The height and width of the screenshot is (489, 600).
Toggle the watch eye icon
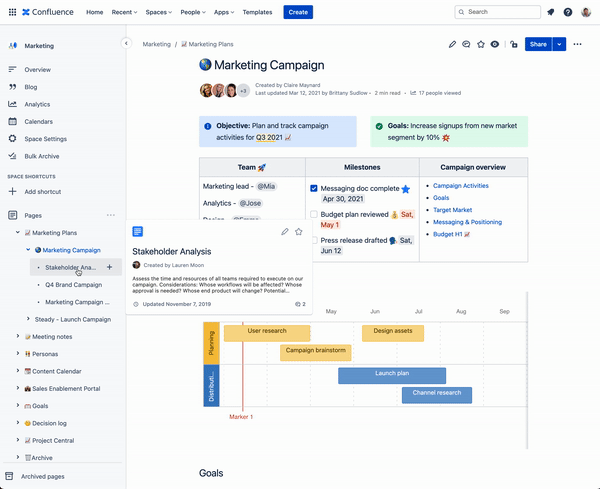point(495,44)
